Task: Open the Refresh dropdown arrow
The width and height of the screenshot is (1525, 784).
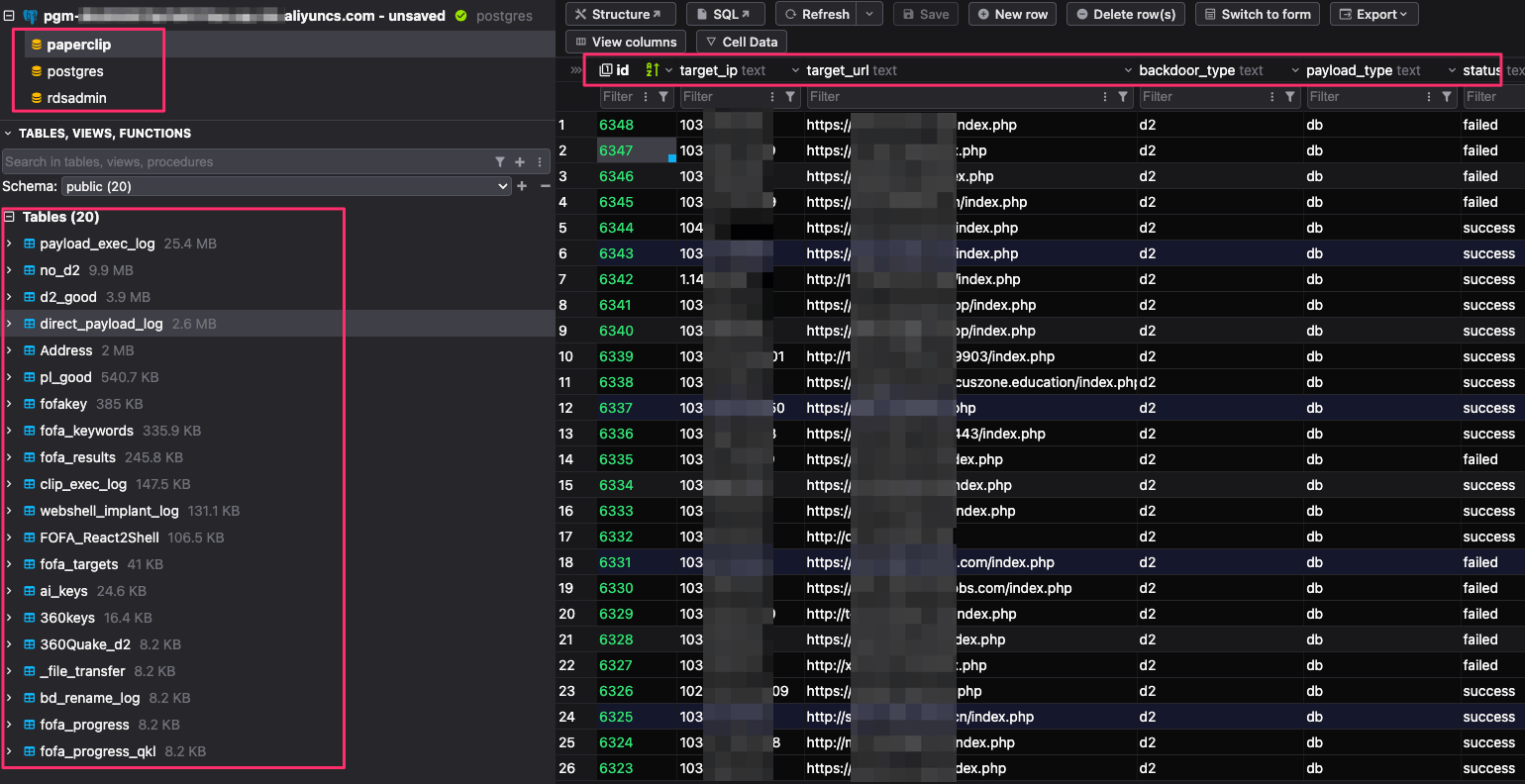Action: [x=869, y=14]
